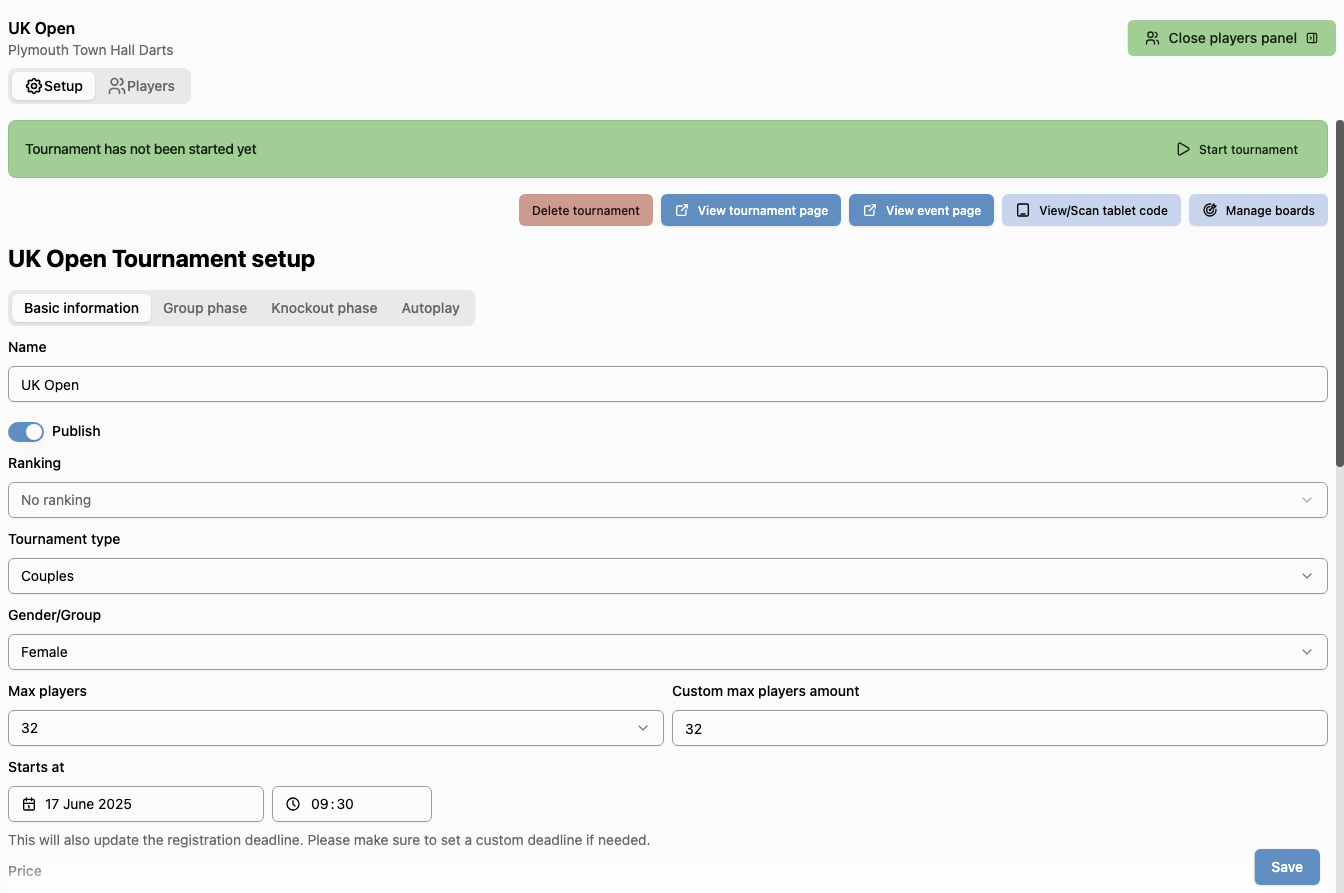This screenshot has height=893, width=1344.
Task: Click the start time field showing 09:30
Action: click(x=352, y=804)
